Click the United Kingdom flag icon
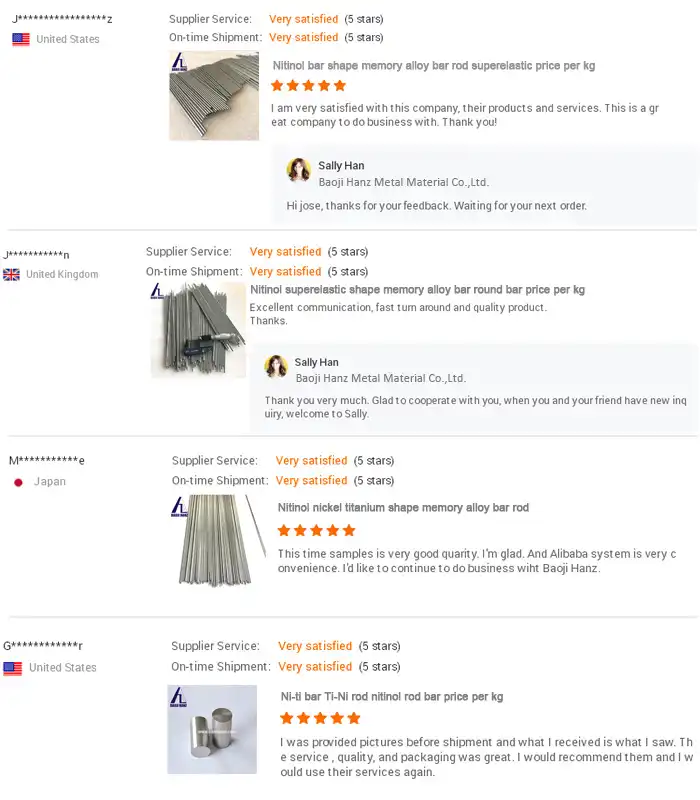 12,274
